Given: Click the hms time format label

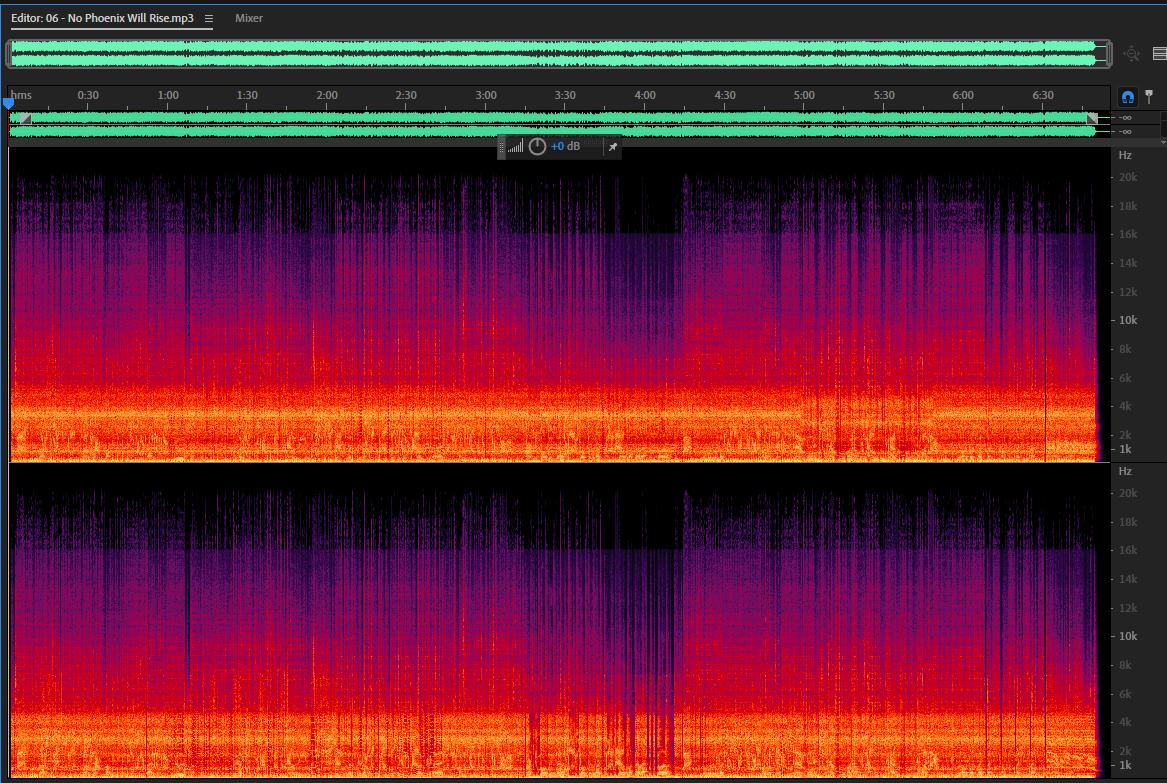Looking at the screenshot, I should [x=21, y=95].
